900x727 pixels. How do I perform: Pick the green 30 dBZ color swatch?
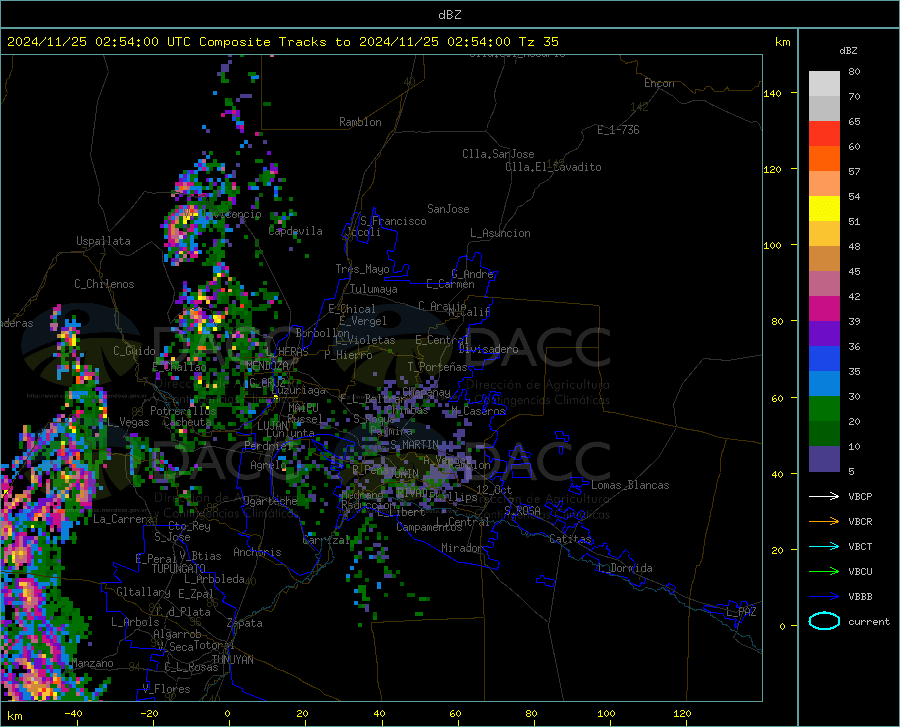tap(824, 409)
